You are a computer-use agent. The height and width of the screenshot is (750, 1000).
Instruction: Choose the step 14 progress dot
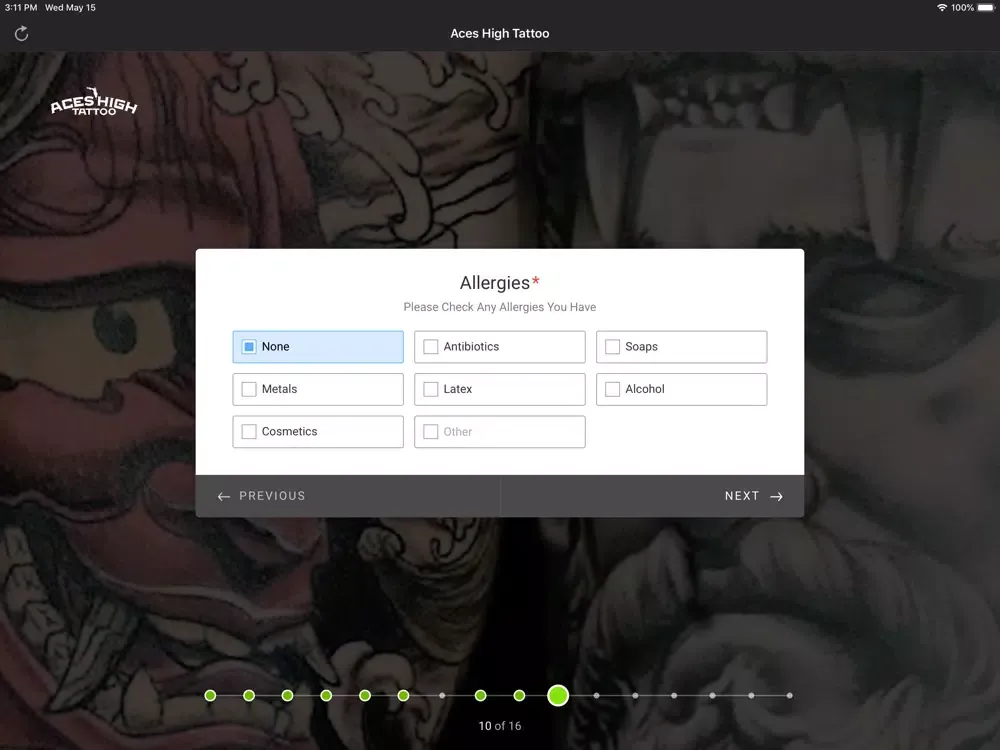point(712,696)
